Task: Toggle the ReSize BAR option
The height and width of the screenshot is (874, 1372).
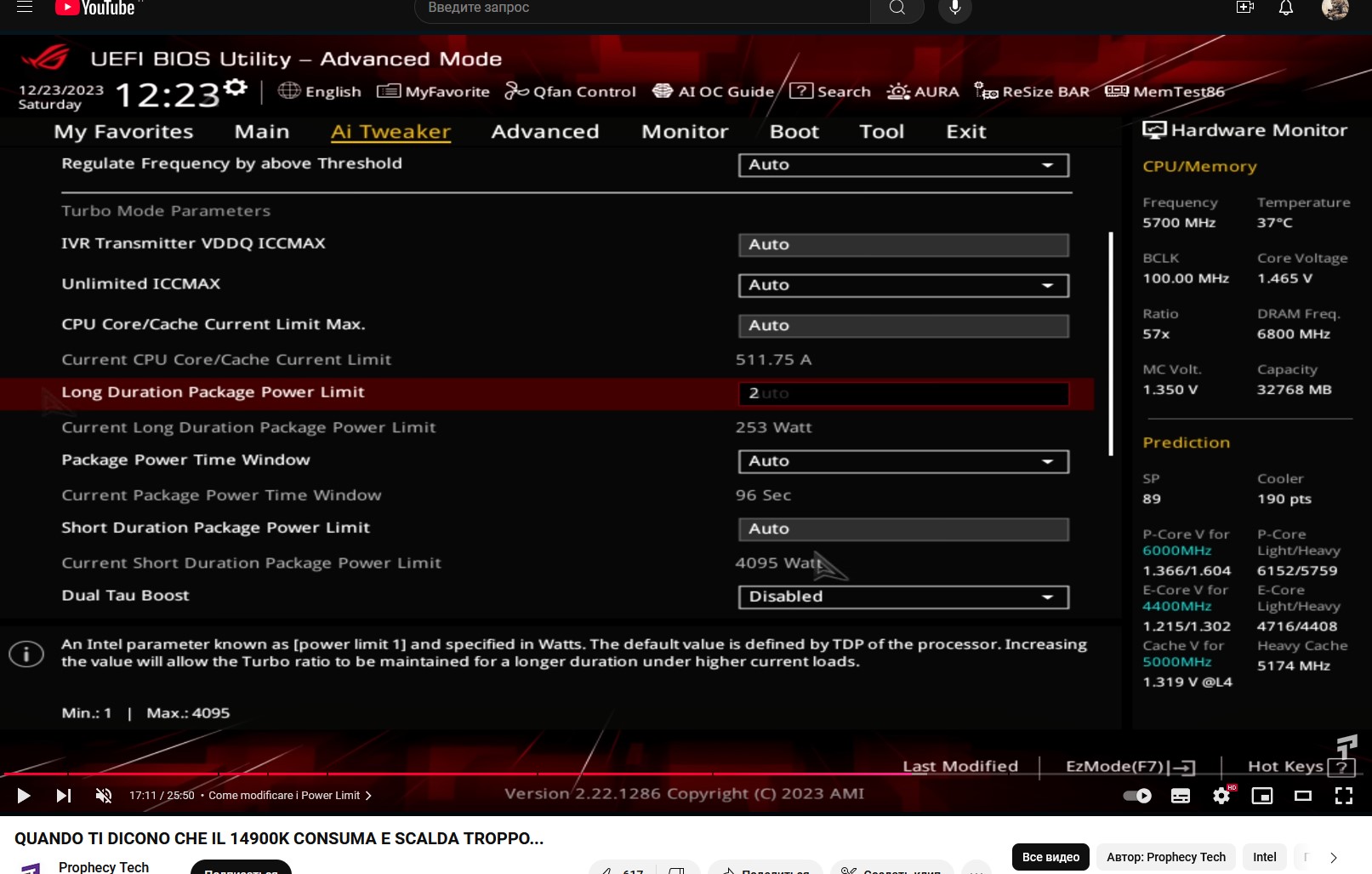Action: (x=1032, y=91)
